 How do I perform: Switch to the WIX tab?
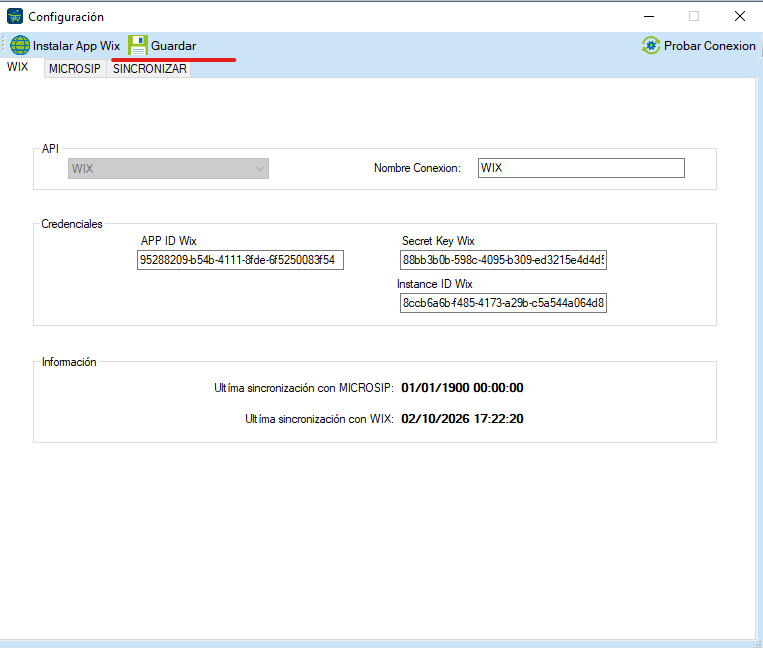click(18, 67)
